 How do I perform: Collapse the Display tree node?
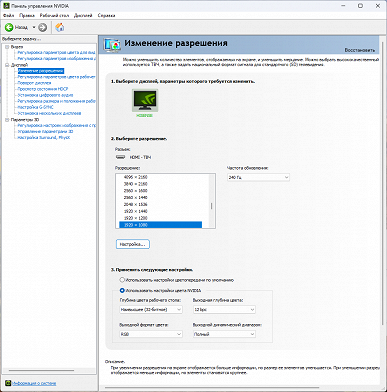pos(7,65)
